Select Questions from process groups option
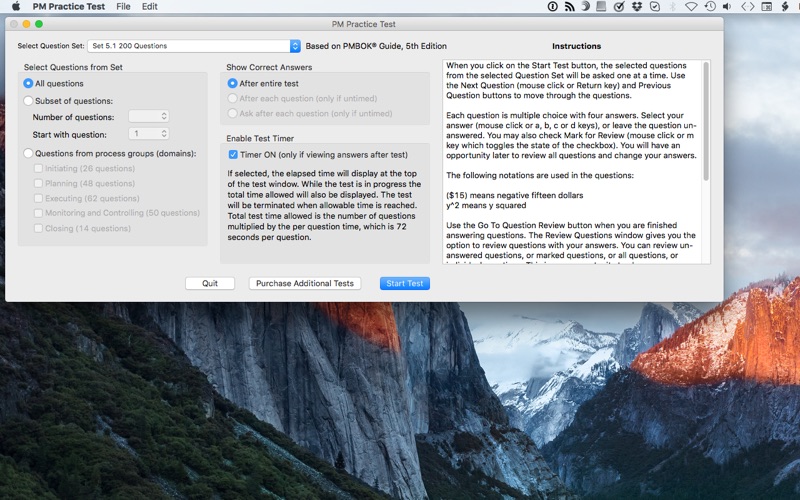This screenshot has width=800, height=500. coord(28,153)
